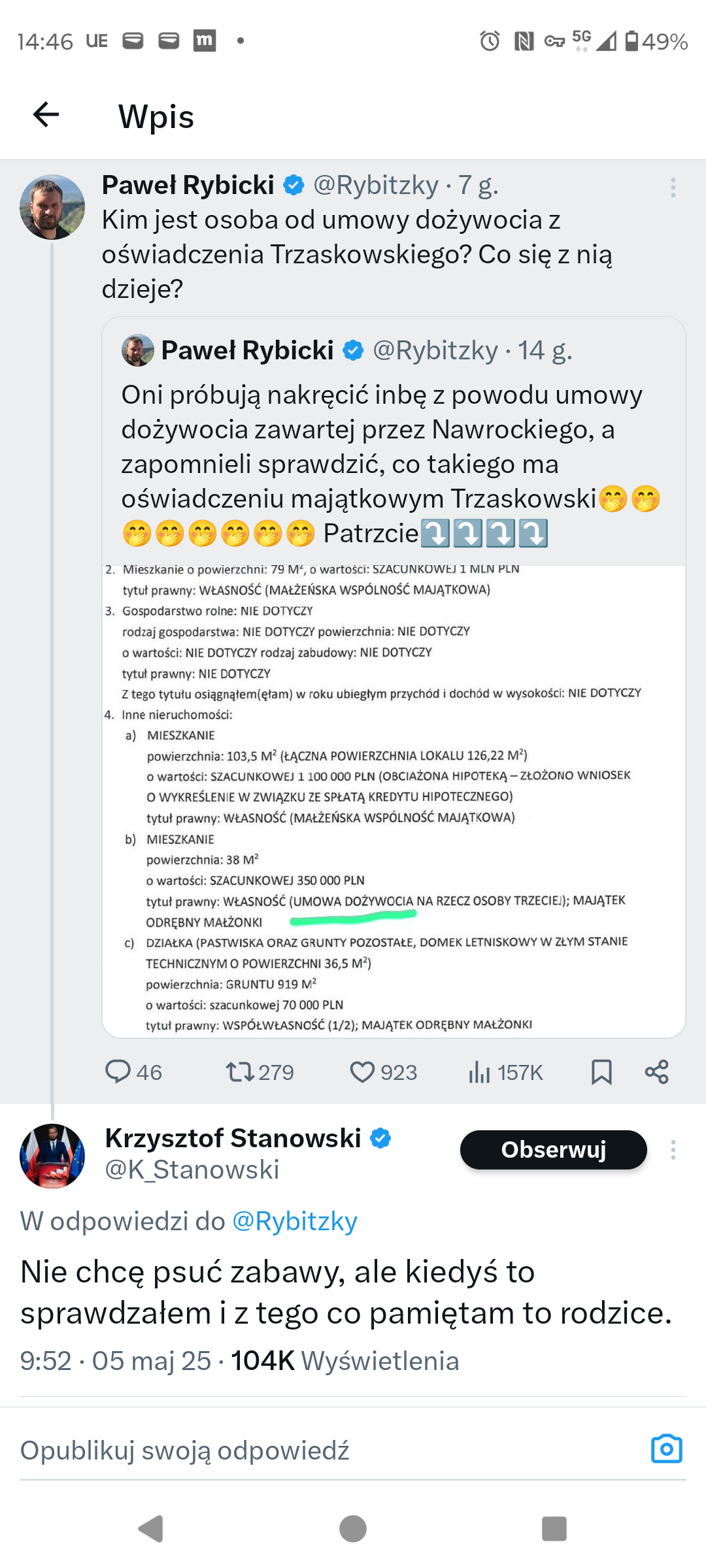Tap the back arrow next to Wpis
Screen dimensions: 706x1568
(46, 115)
